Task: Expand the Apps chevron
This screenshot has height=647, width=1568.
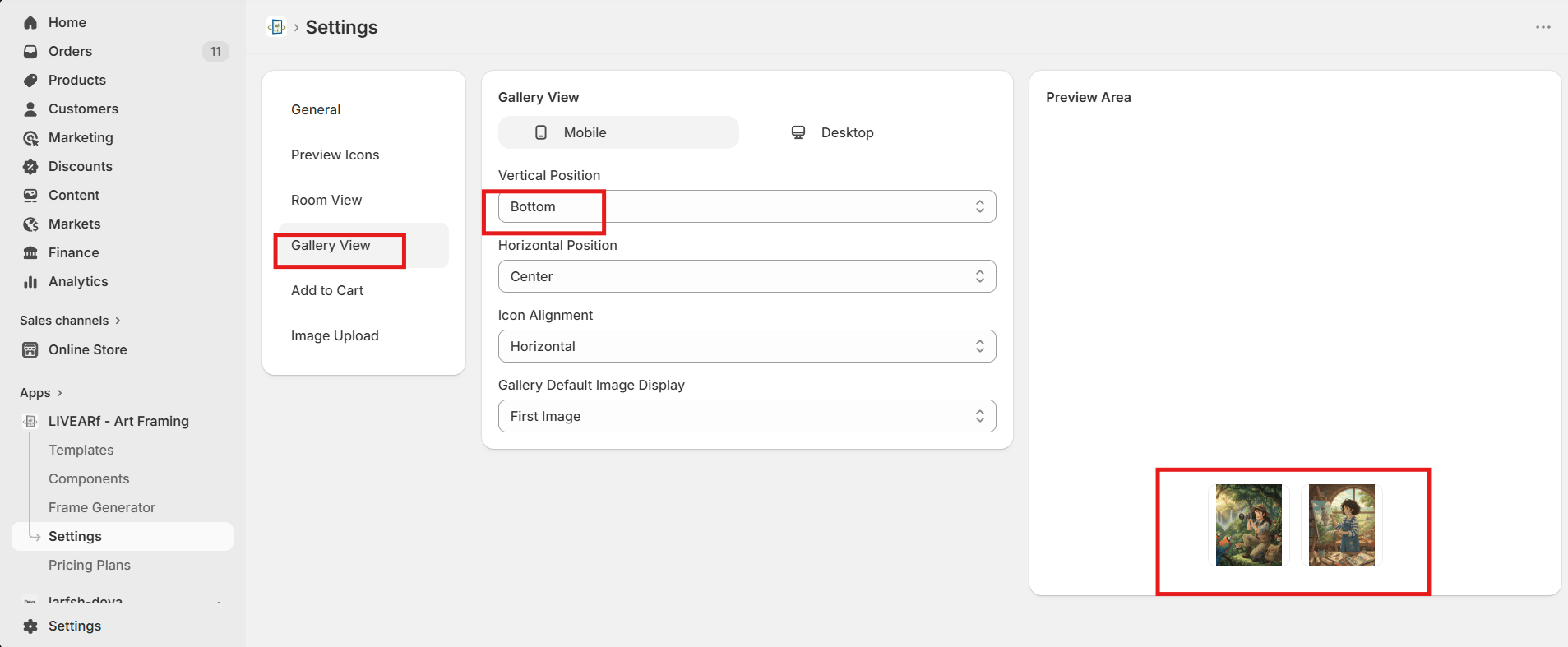Action: point(59,393)
